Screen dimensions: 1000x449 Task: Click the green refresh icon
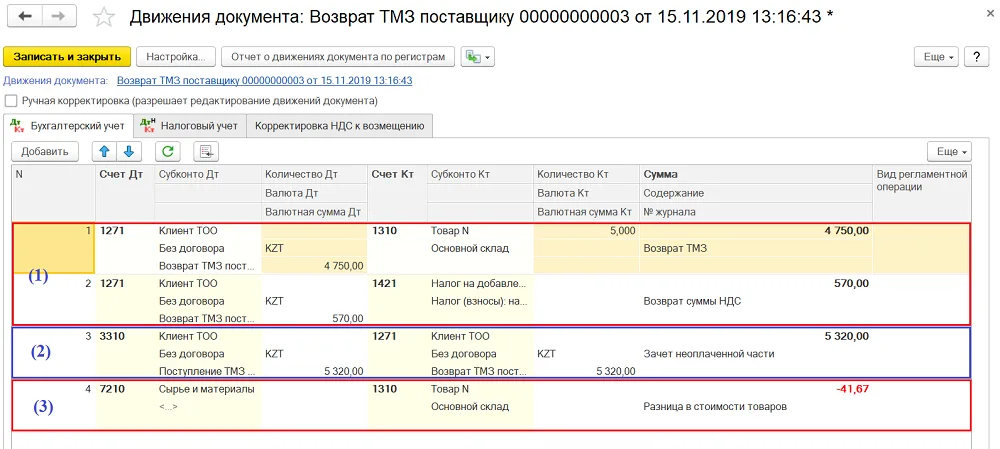coord(168,152)
